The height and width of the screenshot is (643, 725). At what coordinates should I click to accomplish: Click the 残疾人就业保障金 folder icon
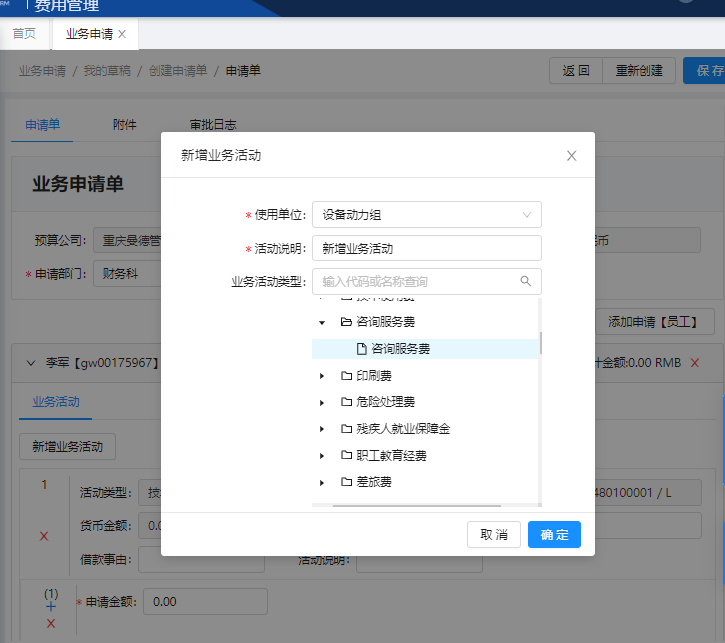tap(346, 429)
